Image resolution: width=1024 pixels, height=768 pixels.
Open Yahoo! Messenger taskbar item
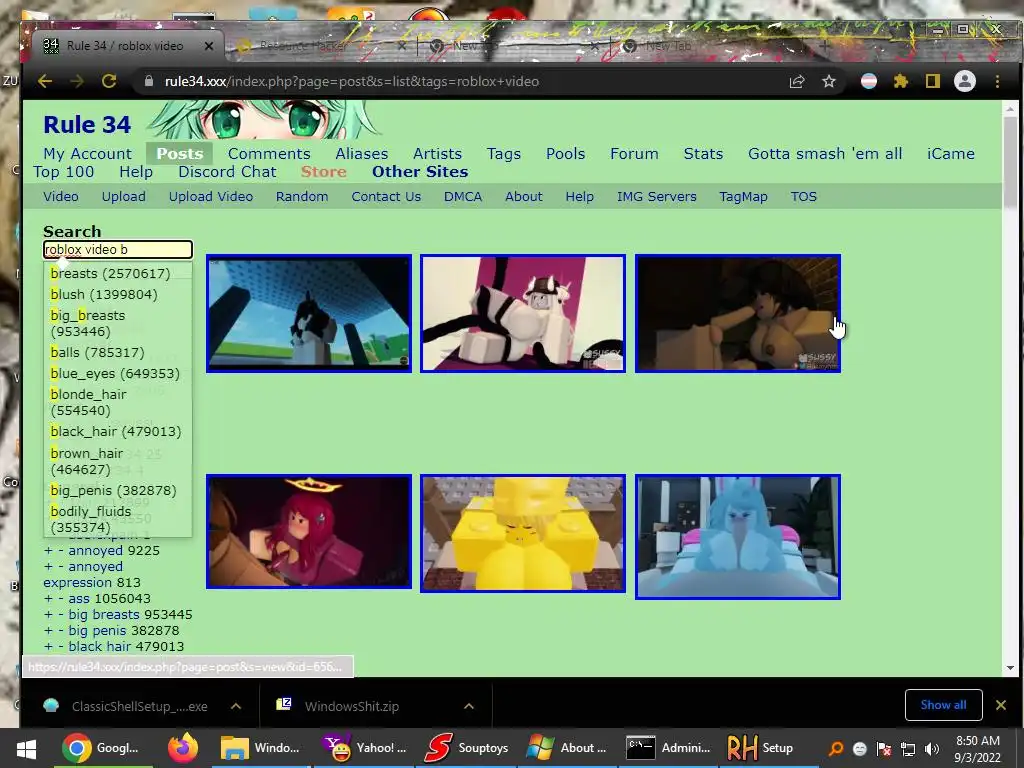pos(364,748)
